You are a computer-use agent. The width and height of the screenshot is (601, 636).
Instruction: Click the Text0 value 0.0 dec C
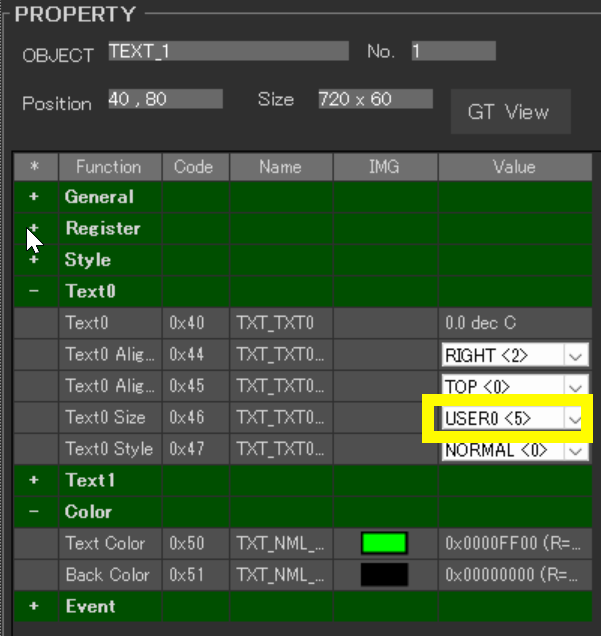click(514, 323)
